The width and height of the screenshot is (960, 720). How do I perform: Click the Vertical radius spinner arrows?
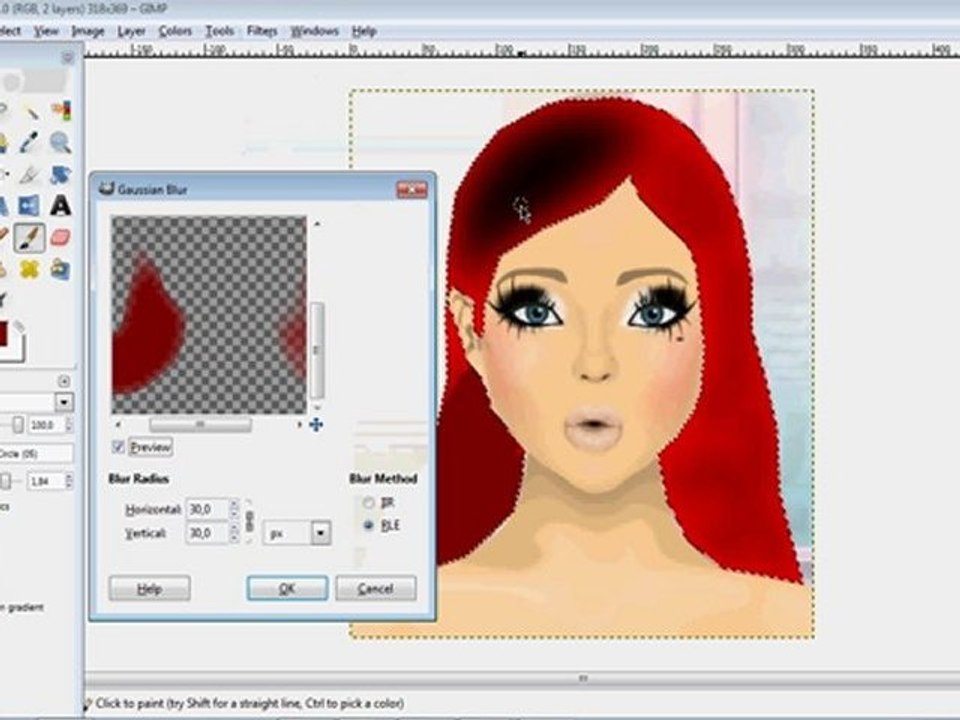point(234,533)
